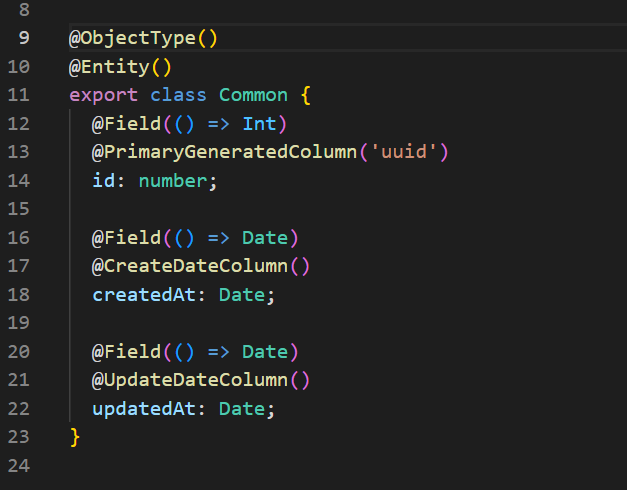Click @Field decorator on line 16
The height and width of the screenshot is (490, 627).
(x=126, y=238)
